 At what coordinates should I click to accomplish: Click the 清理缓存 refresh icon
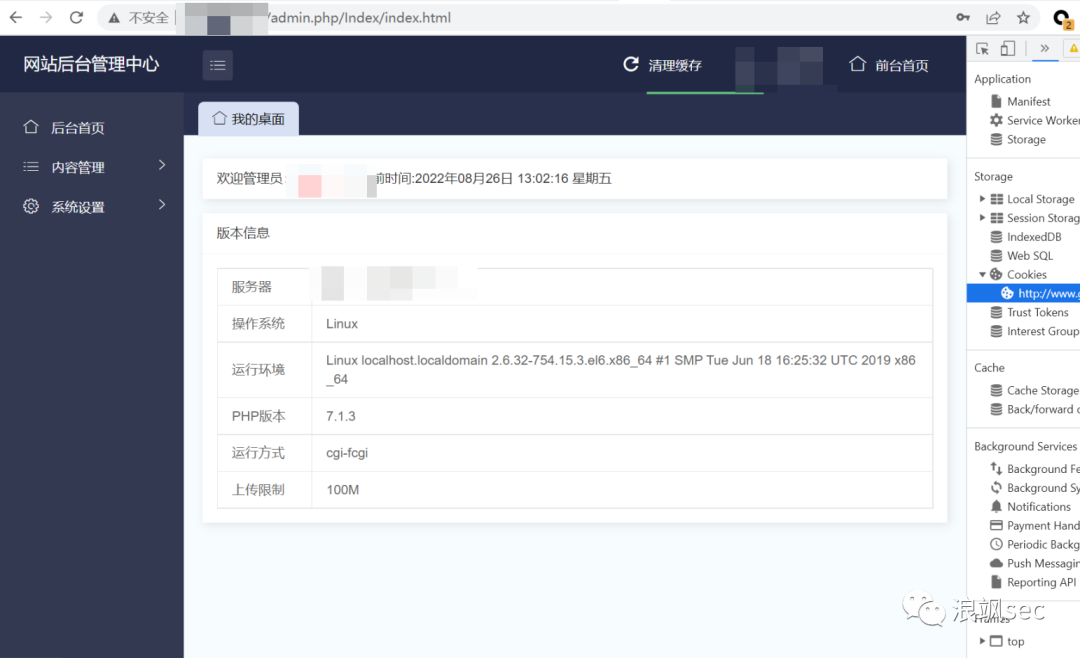pyautogui.click(x=630, y=64)
